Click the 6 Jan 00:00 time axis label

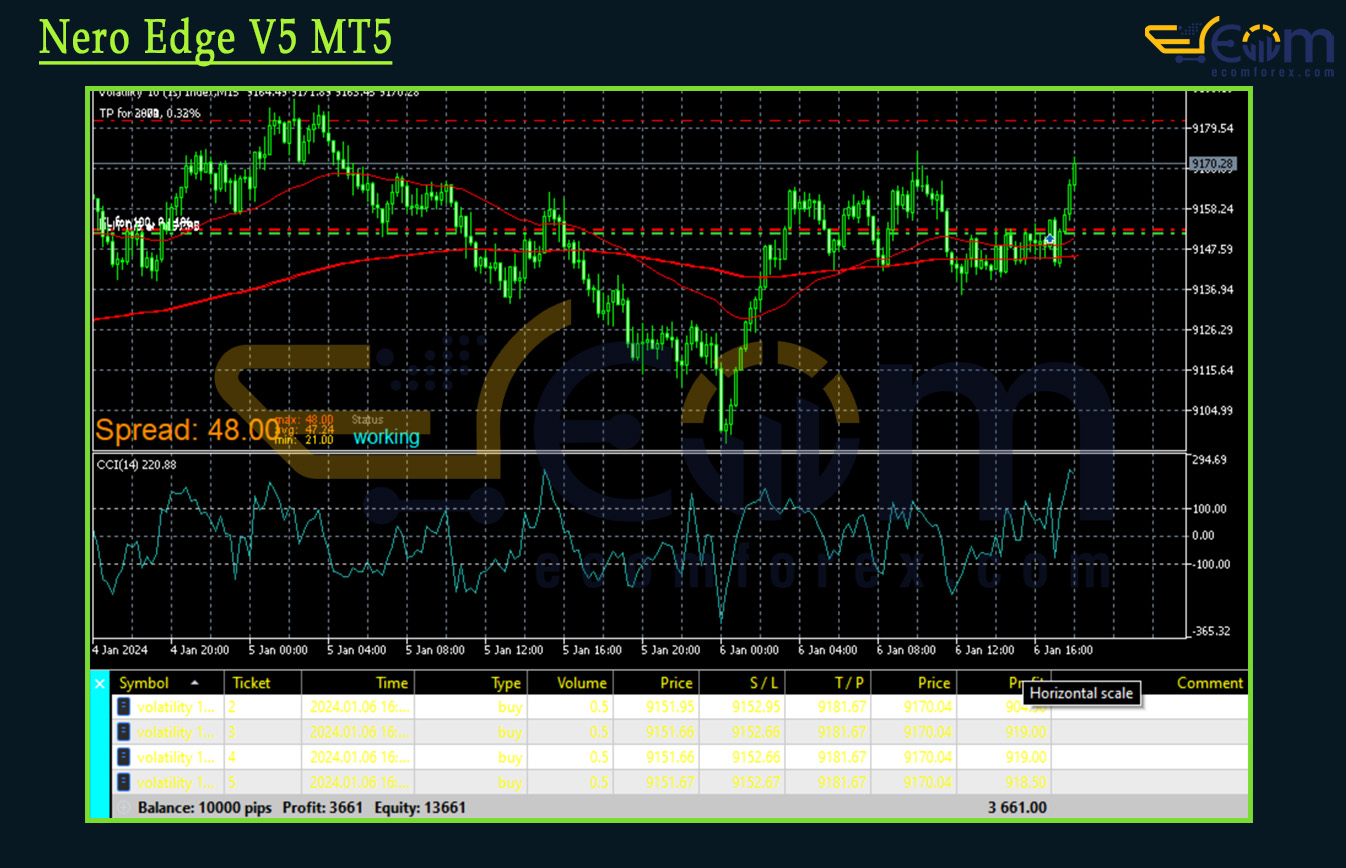pos(749,650)
